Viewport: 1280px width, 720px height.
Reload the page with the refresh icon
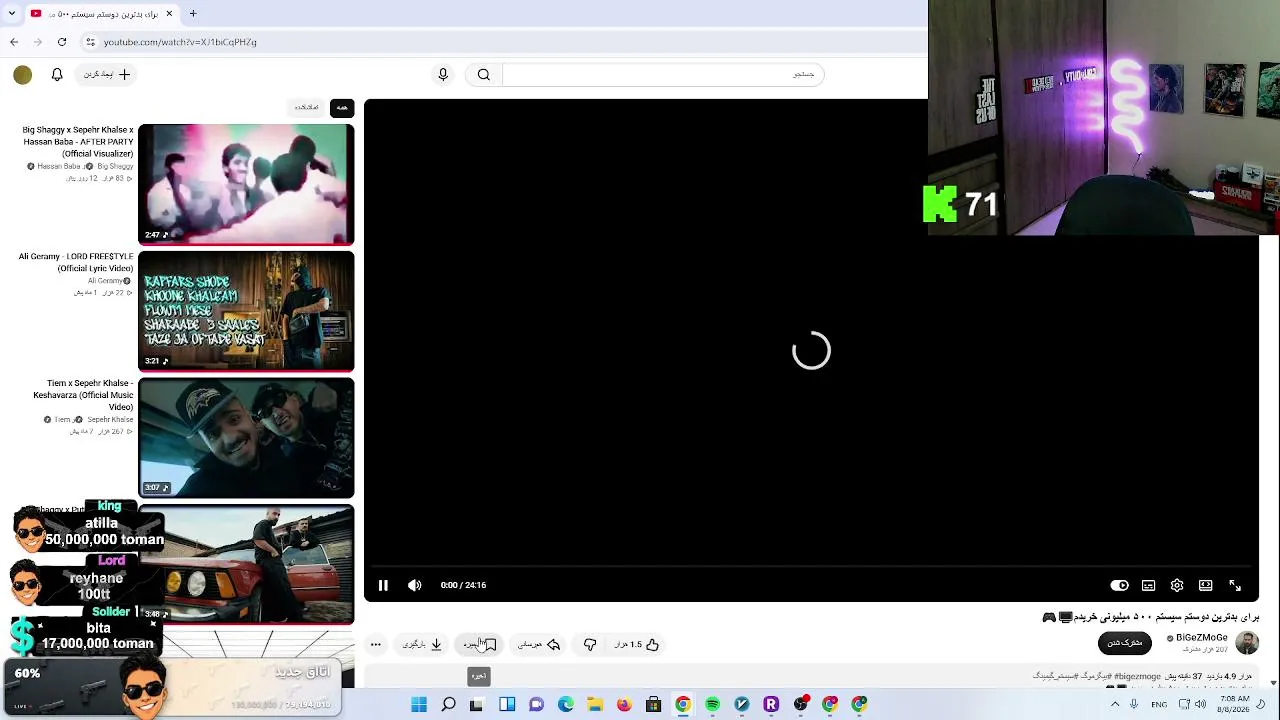(62, 42)
